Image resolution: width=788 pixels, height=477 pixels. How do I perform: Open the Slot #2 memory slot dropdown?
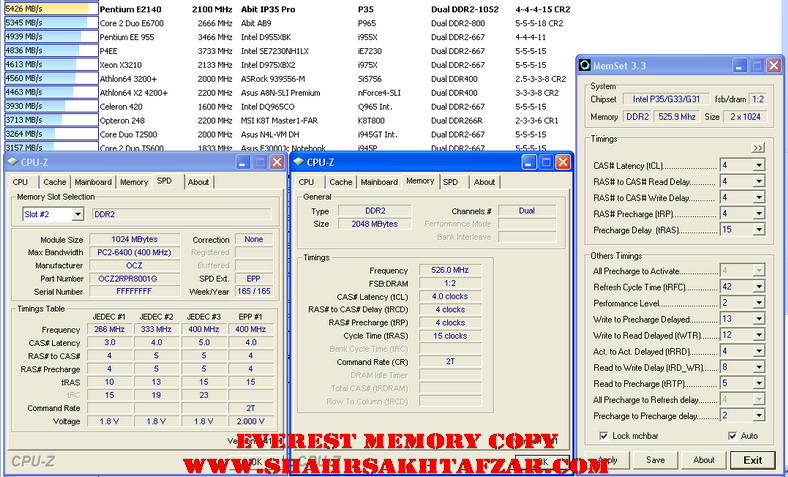tap(77, 214)
